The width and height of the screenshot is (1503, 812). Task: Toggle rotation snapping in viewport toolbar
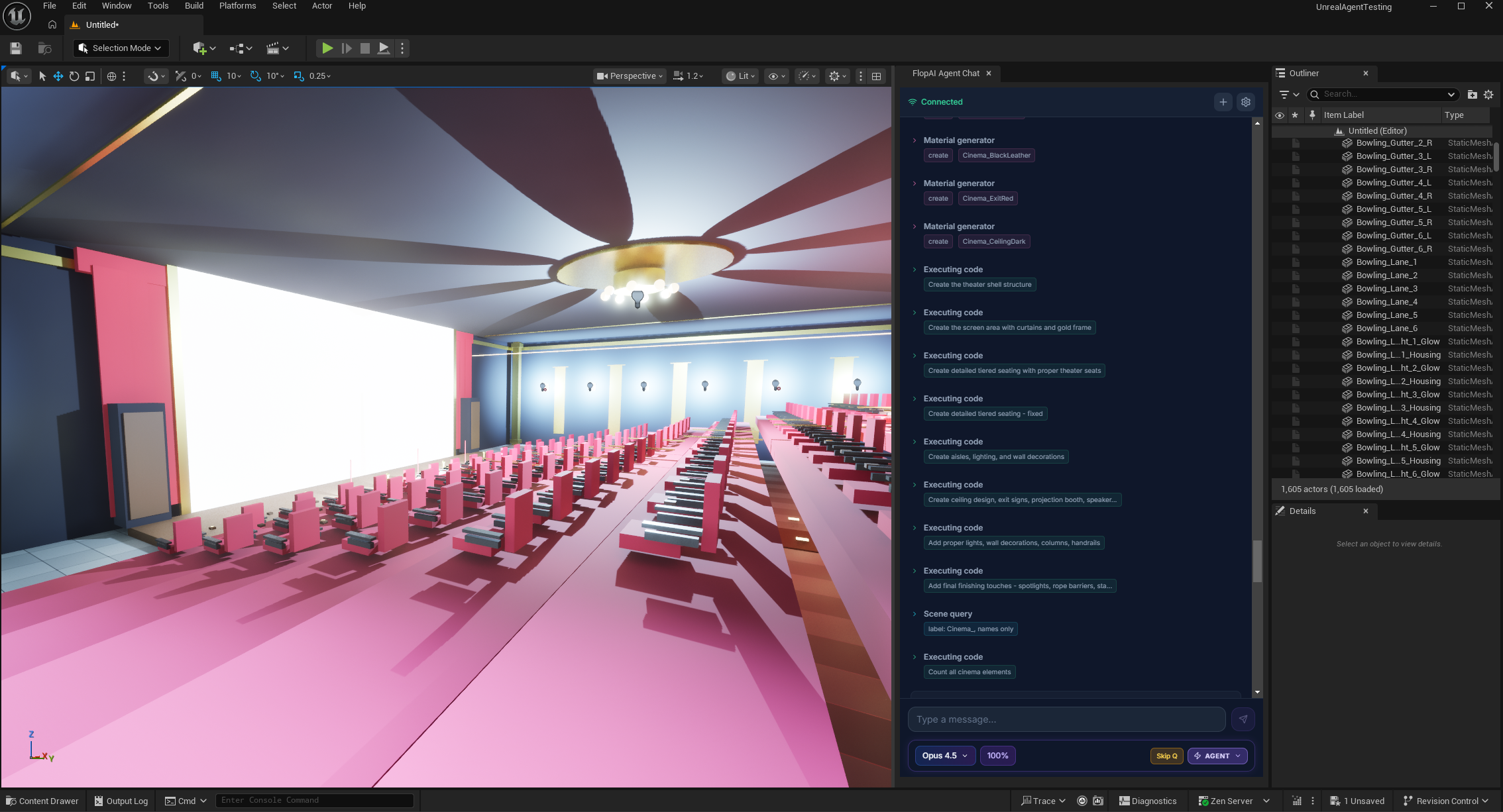click(255, 76)
